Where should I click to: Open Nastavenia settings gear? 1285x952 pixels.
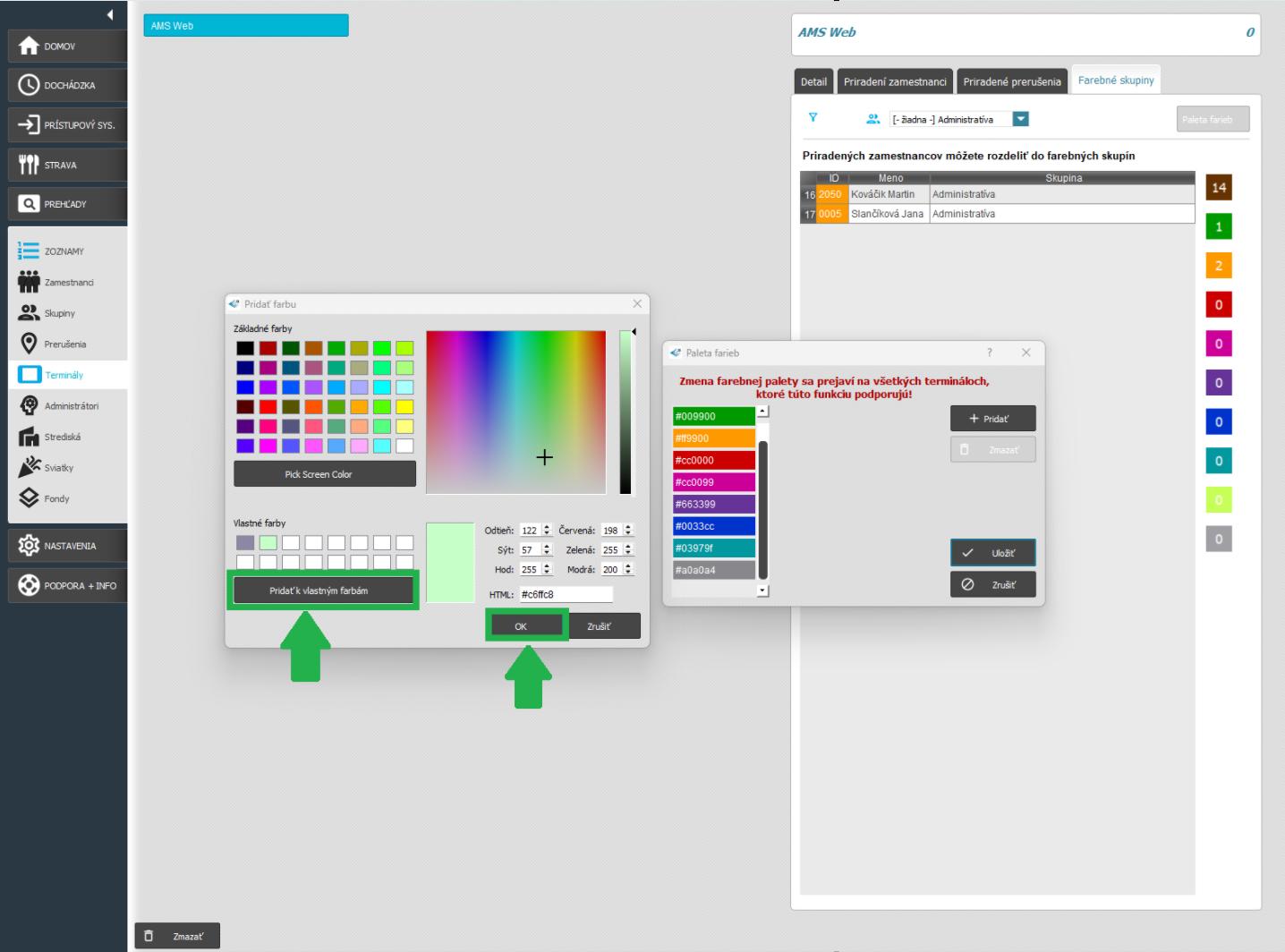coord(30,546)
